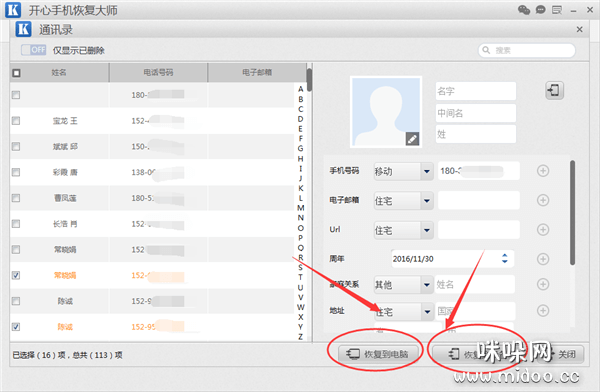Click the 姓 input field

[476, 134]
